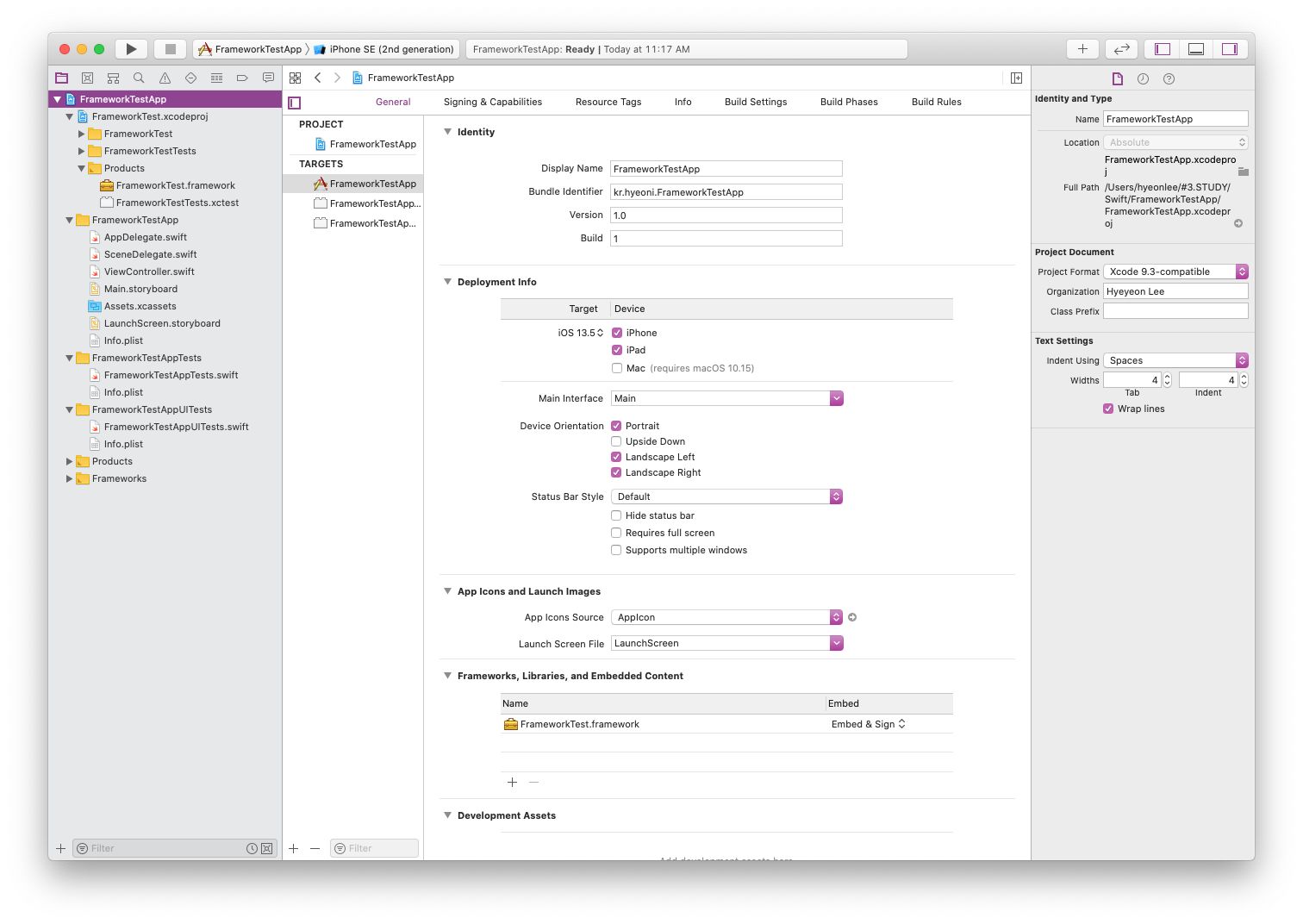Toggle Landscape Right orientation
1303x924 pixels.
point(616,472)
